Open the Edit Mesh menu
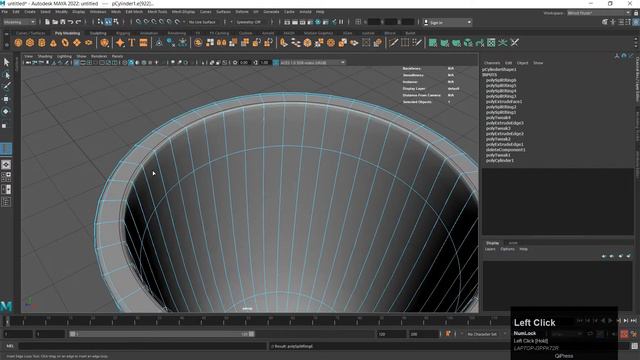Screen dimensions: 640x360 point(134,12)
